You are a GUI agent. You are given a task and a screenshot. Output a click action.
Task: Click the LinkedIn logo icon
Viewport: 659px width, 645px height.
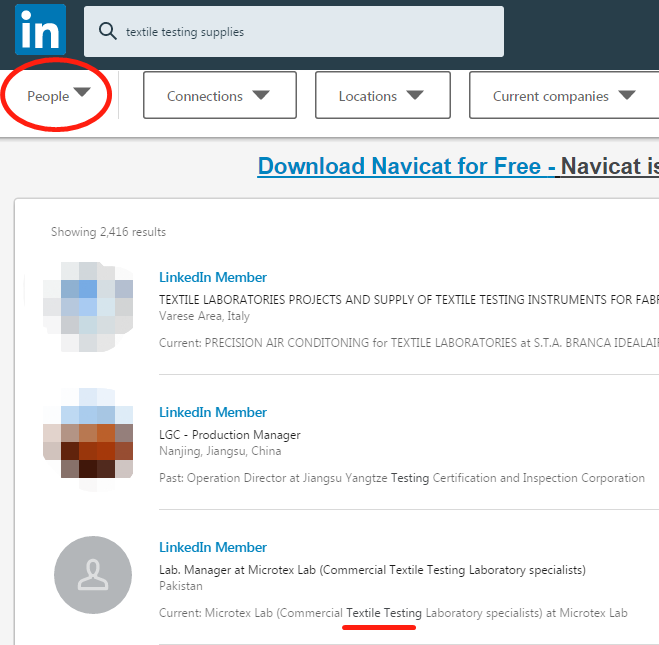pos(40,30)
